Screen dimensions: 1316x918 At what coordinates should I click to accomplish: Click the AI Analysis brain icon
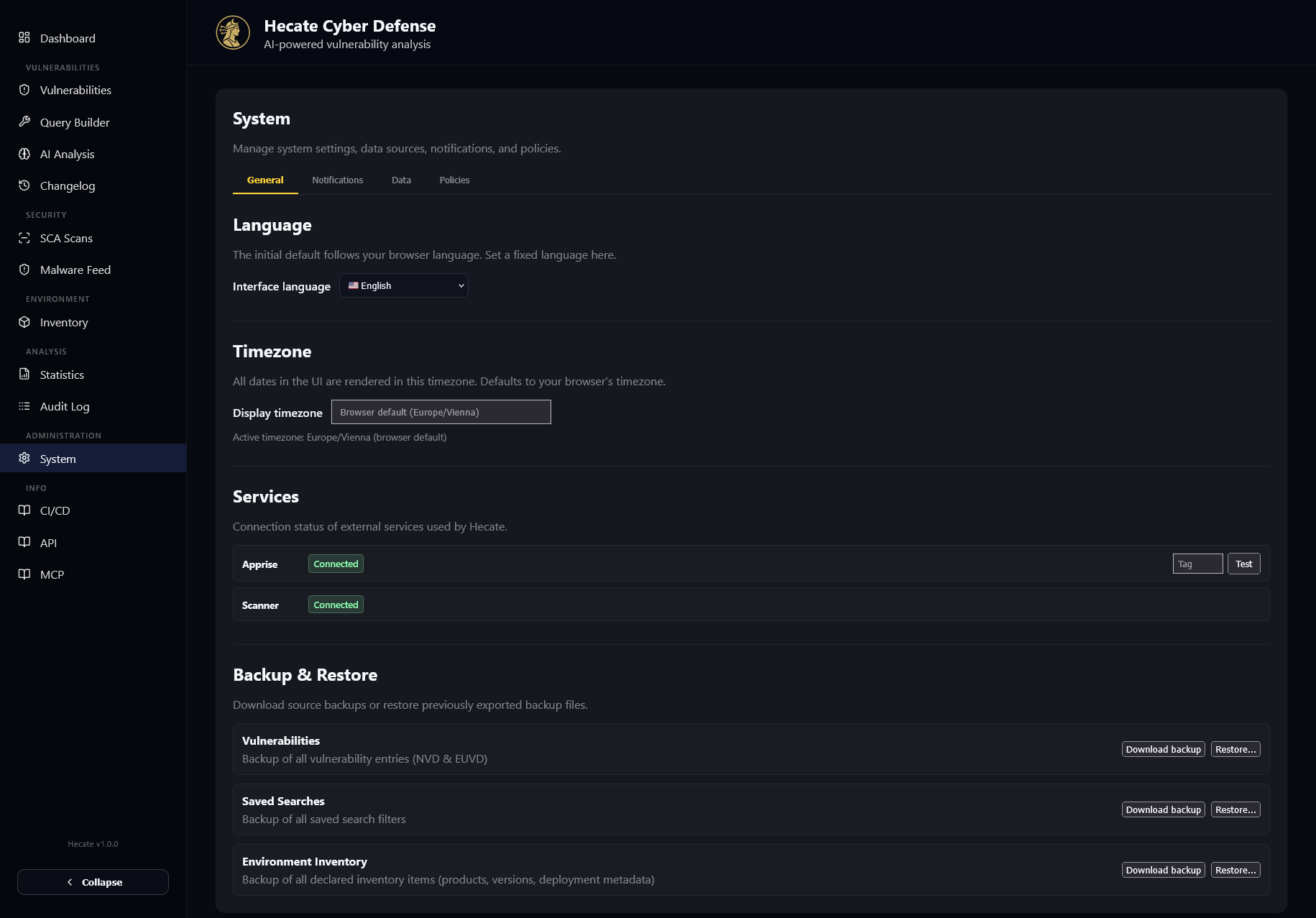click(24, 154)
